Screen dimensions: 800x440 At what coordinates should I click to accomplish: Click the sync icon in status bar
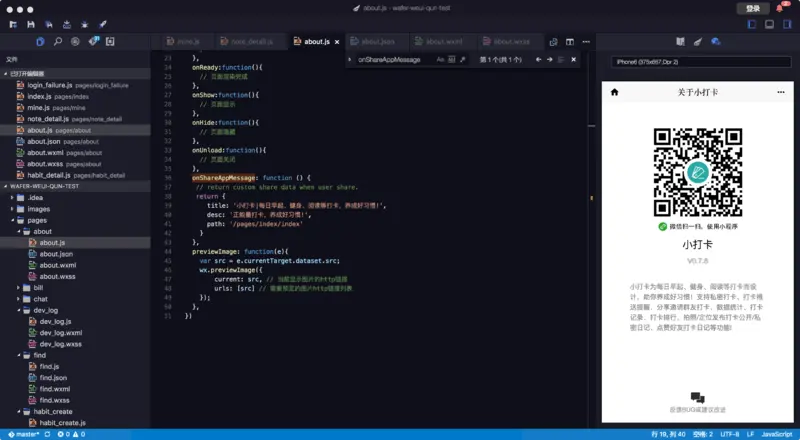pos(47,434)
